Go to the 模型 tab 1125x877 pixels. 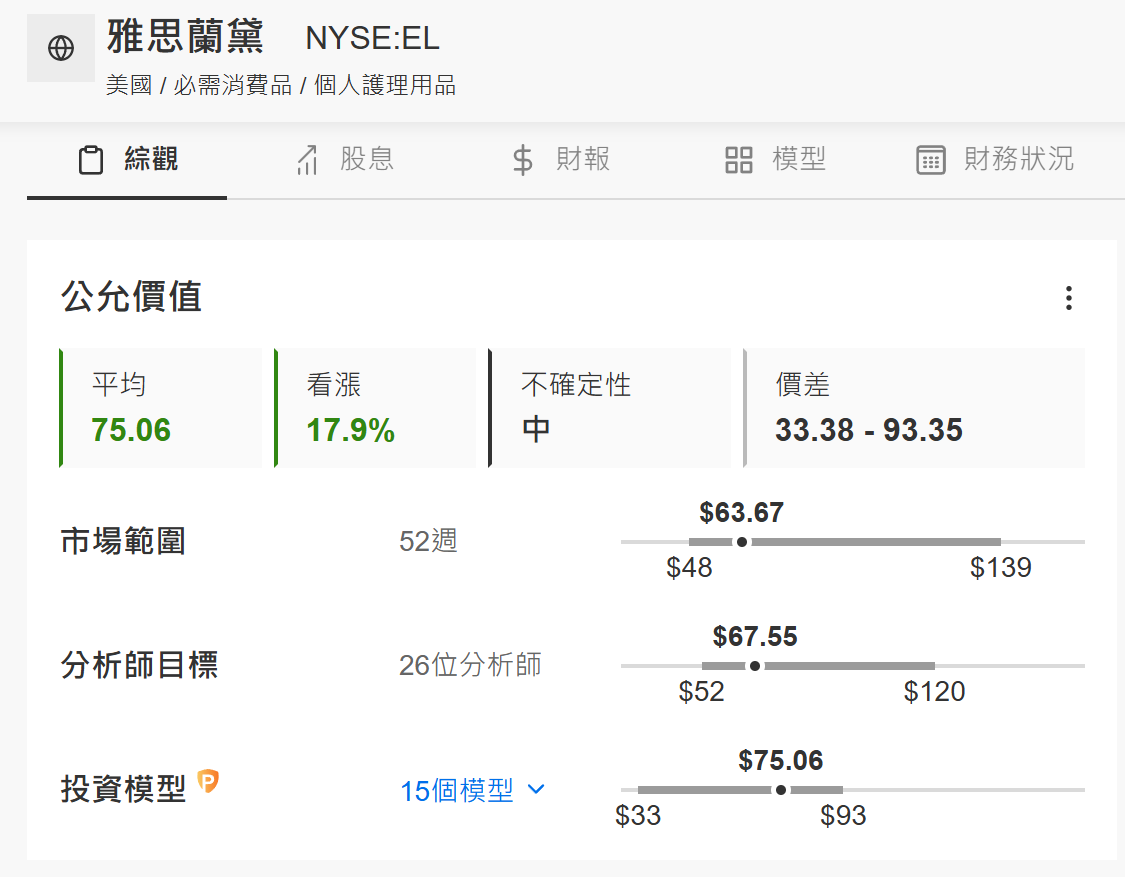tap(775, 159)
